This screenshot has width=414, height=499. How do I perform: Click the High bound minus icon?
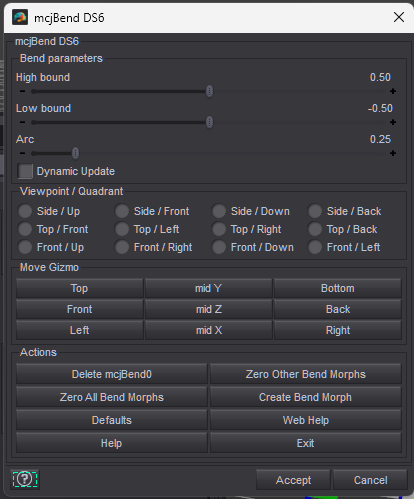click(x=22, y=91)
